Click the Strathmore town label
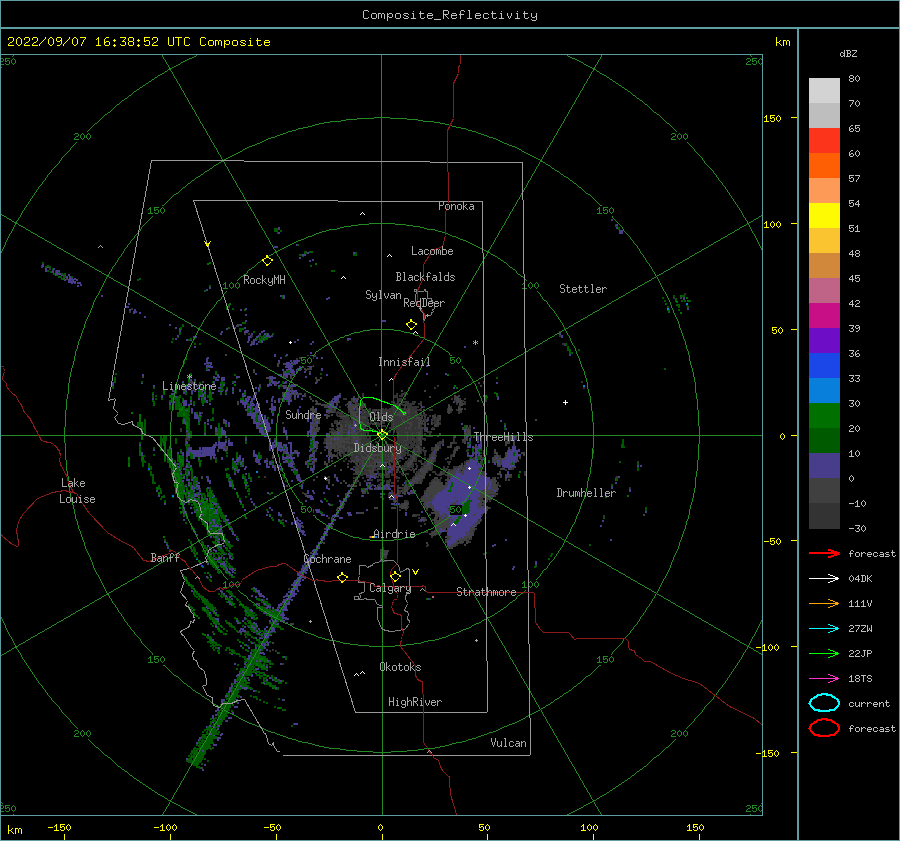Viewport: 900px width, 841px height. click(486, 592)
